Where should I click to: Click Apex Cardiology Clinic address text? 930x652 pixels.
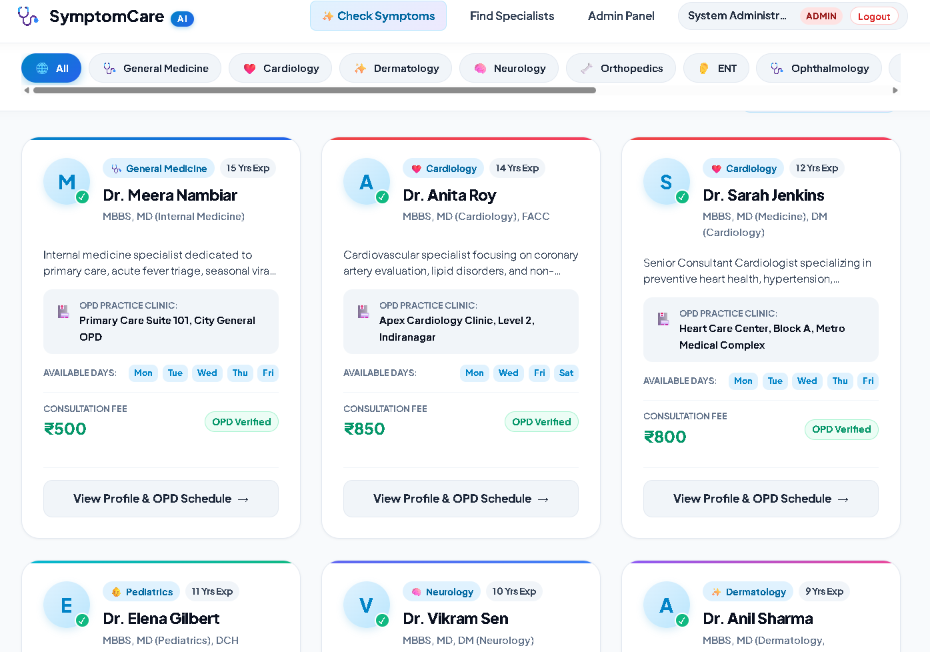tap(457, 329)
